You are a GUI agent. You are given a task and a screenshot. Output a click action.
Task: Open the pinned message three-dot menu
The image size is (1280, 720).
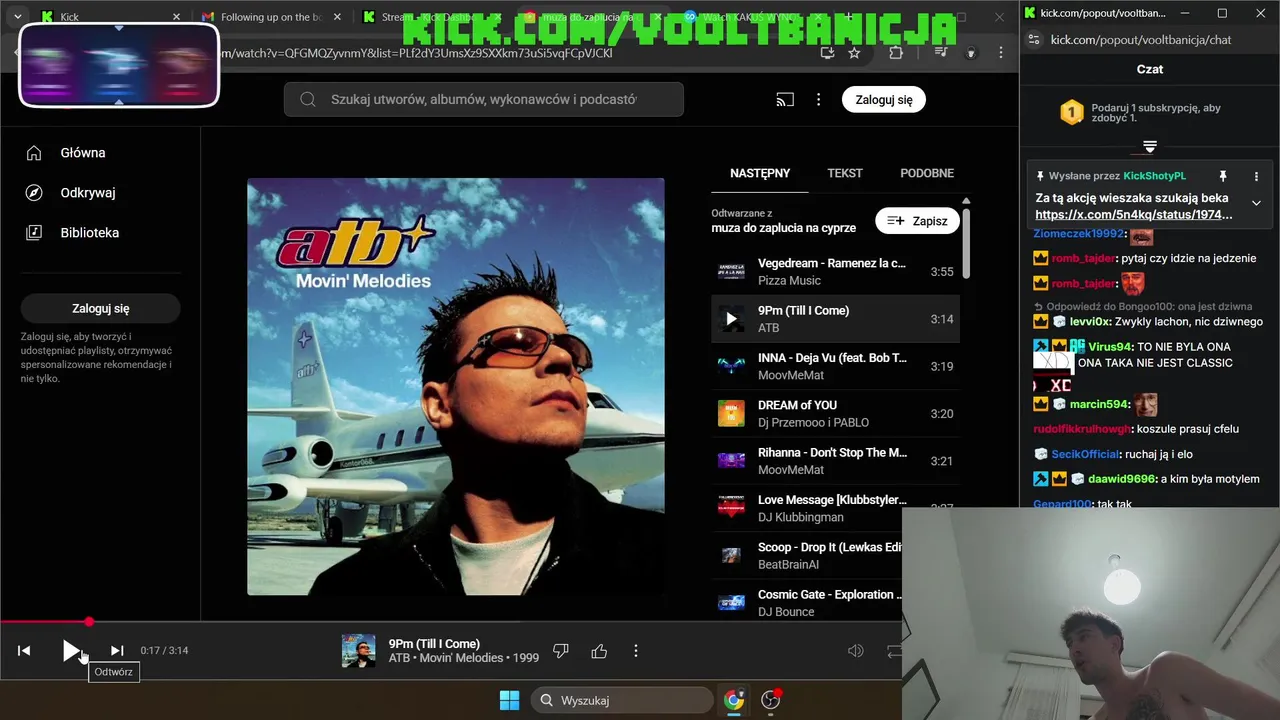[1256, 176]
